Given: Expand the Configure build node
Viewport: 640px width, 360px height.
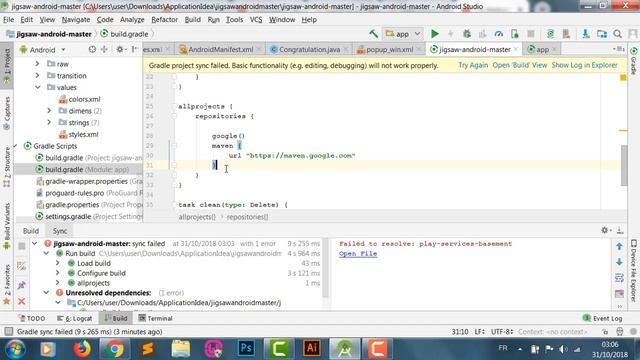Looking at the screenshot, I should [x=58, y=273].
